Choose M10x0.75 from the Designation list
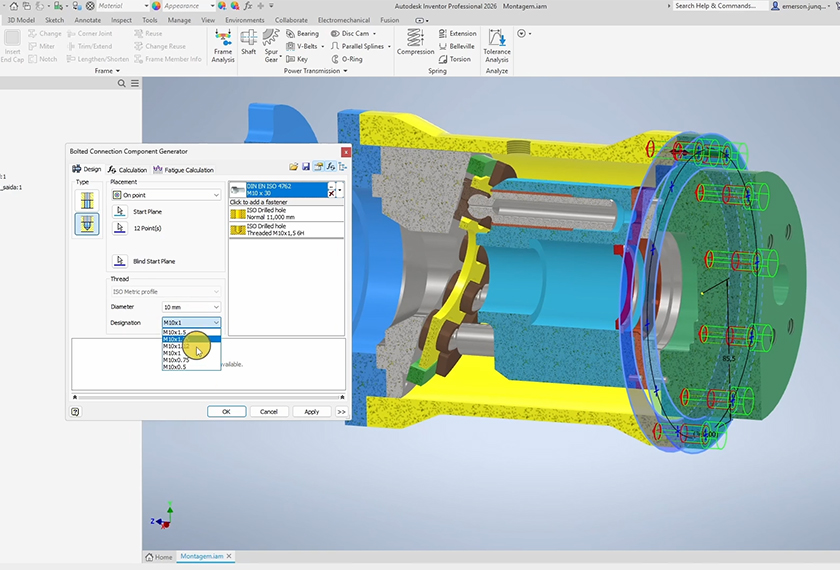The height and width of the screenshot is (570, 840). (x=177, y=360)
